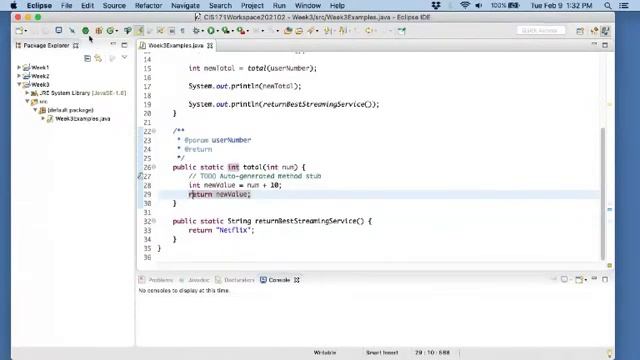Click the Debug bug toolbar icon
640x360 pixels.
coord(196,31)
